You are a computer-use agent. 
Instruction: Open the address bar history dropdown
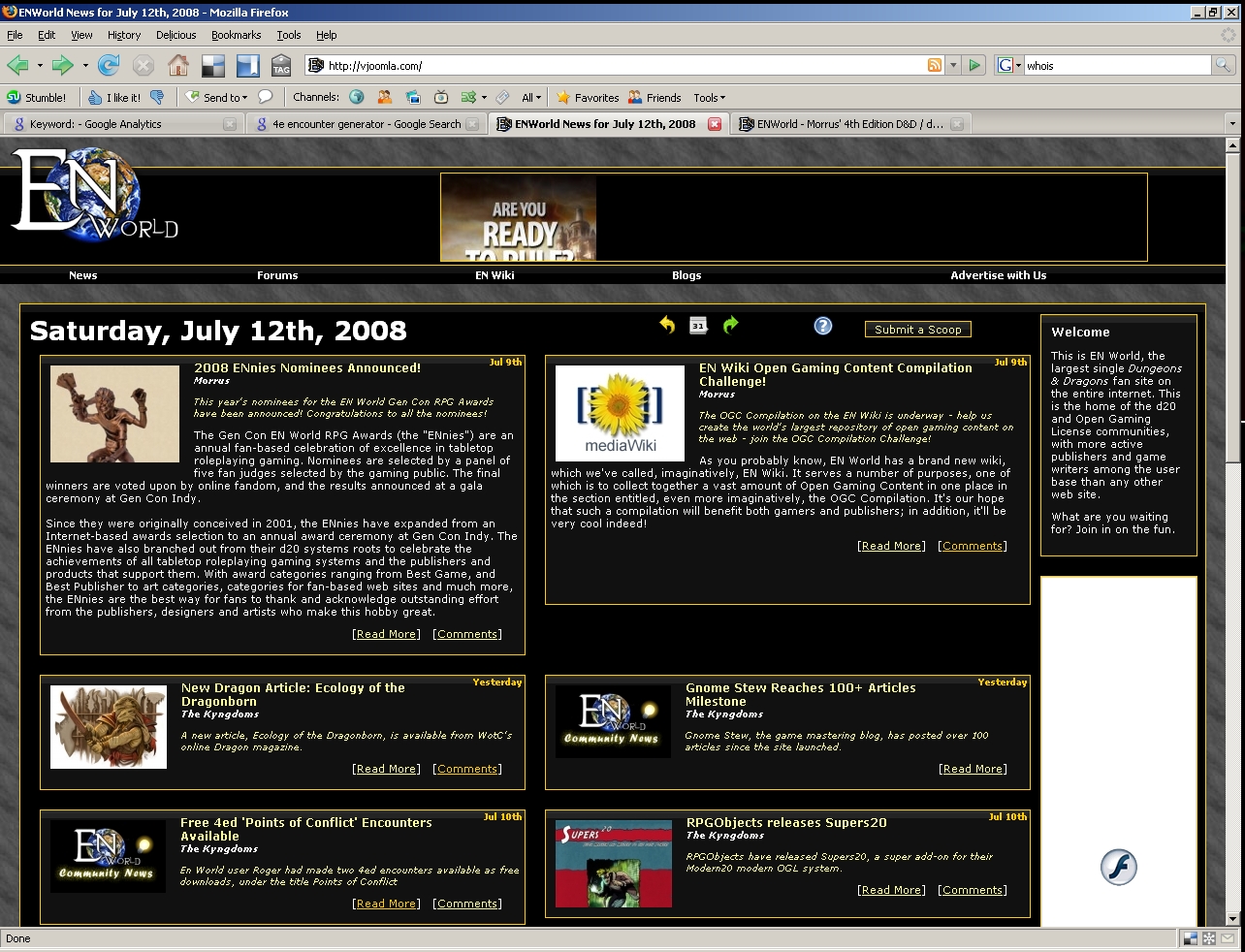pyautogui.click(x=953, y=65)
